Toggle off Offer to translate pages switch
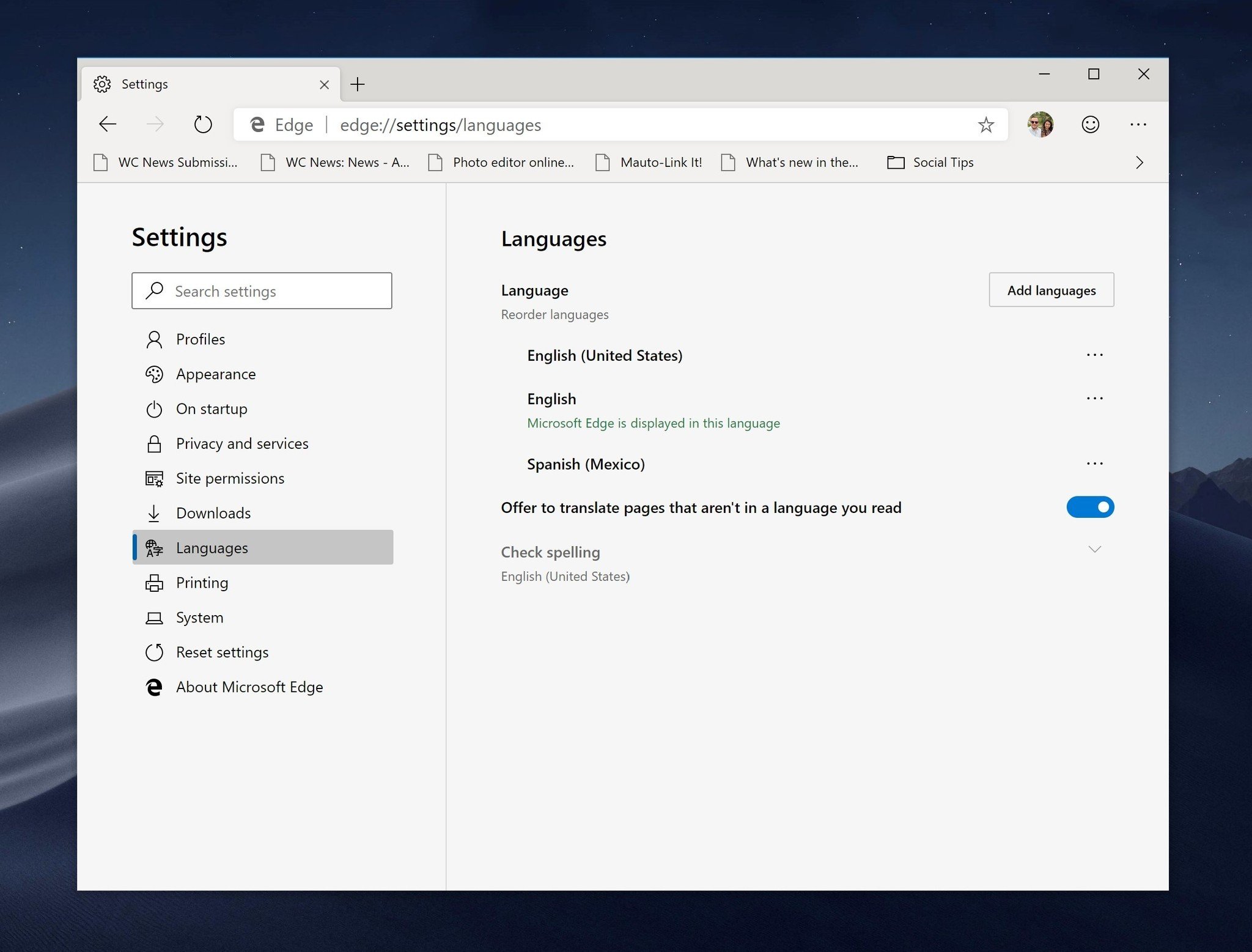Screen dimensions: 1252x952 pos(1090,507)
